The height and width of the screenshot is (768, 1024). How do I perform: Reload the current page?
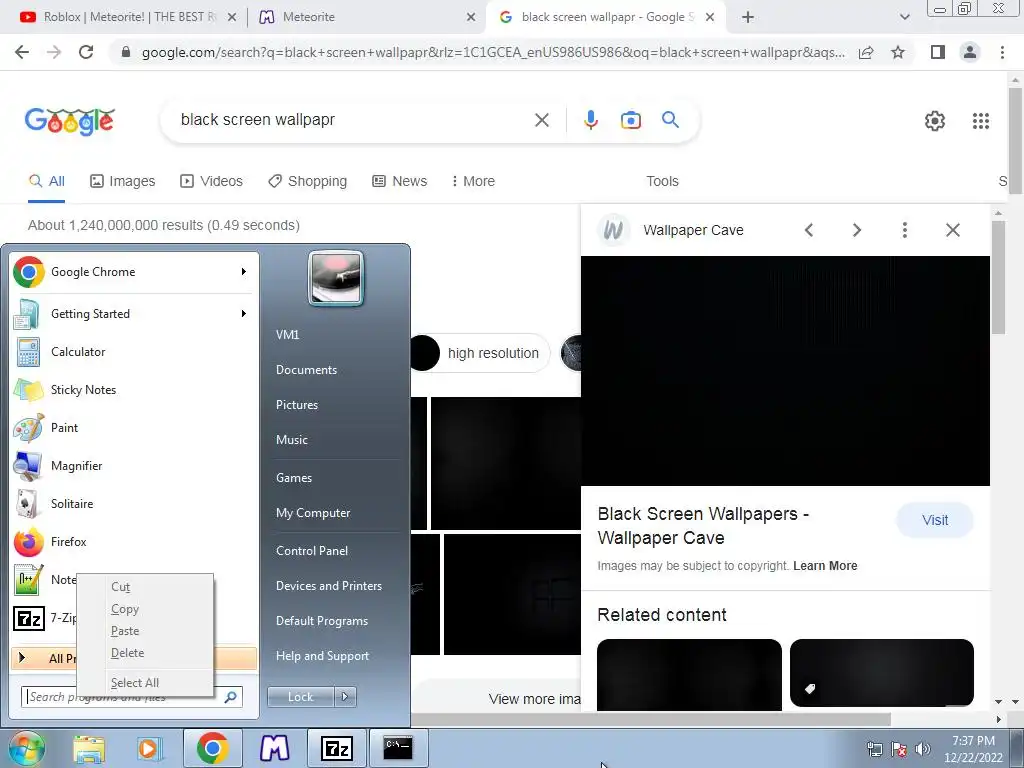click(86, 52)
